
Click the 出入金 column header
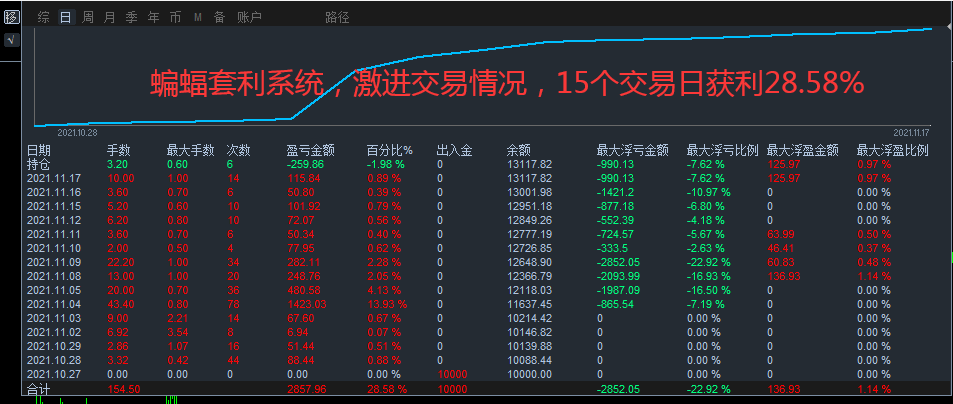pyautogui.click(x=455, y=151)
